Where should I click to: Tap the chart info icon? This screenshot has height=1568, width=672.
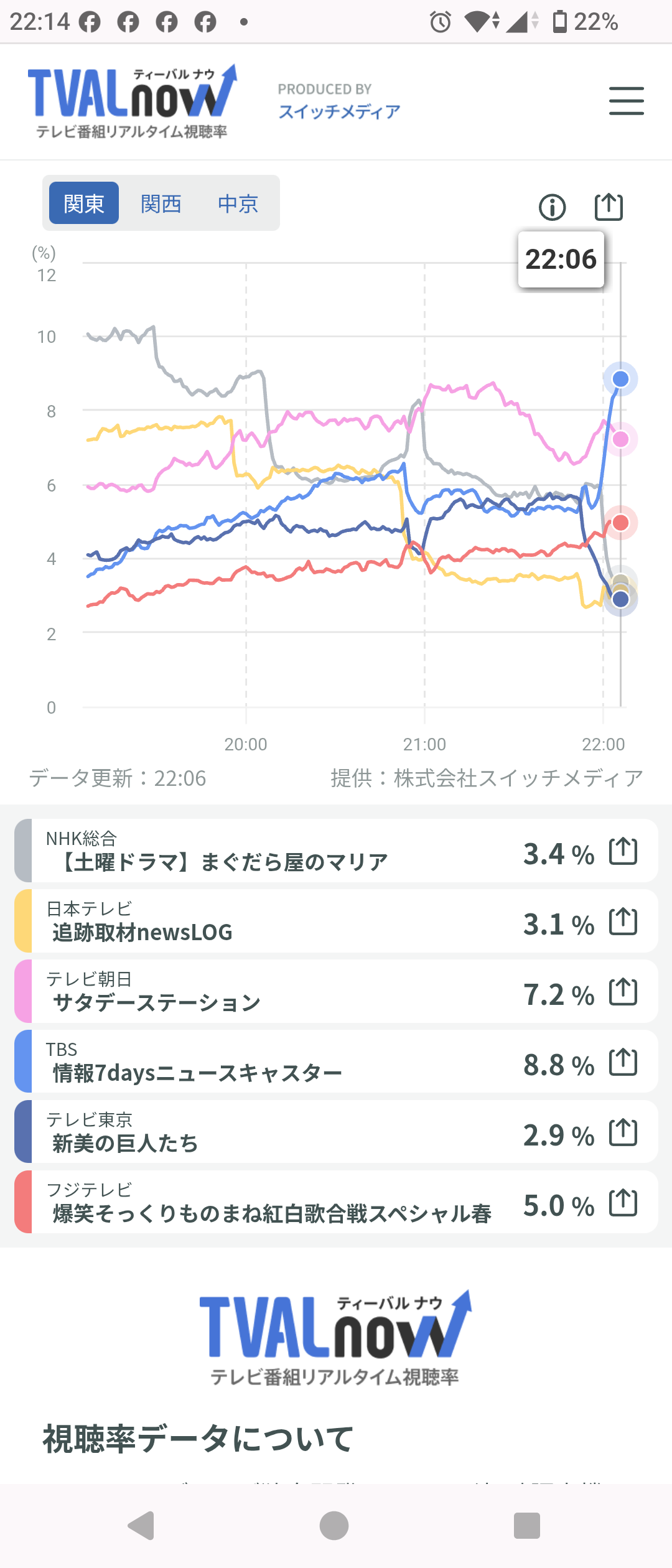pyautogui.click(x=552, y=207)
